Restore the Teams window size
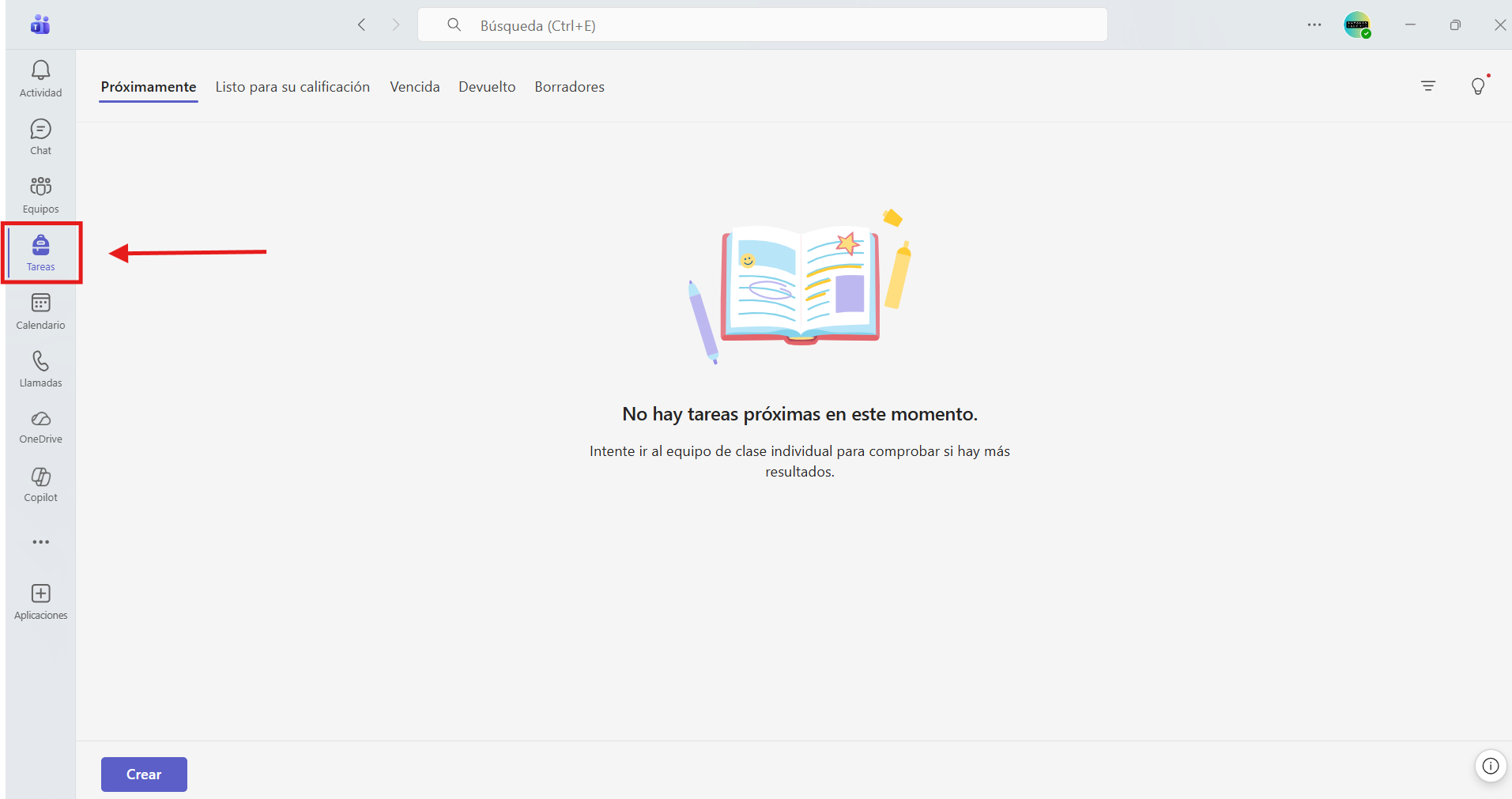This screenshot has height=799, width=1512. coord(1455,24)
